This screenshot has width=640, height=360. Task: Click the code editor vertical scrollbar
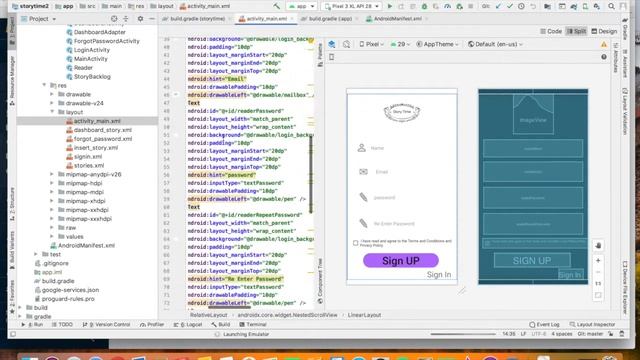[x=311, y=175]
